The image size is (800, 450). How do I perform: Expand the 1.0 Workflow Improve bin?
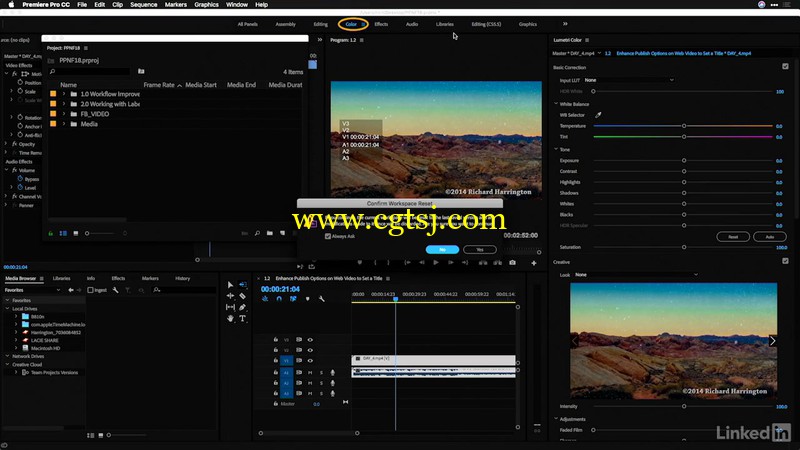pos(64,94)
